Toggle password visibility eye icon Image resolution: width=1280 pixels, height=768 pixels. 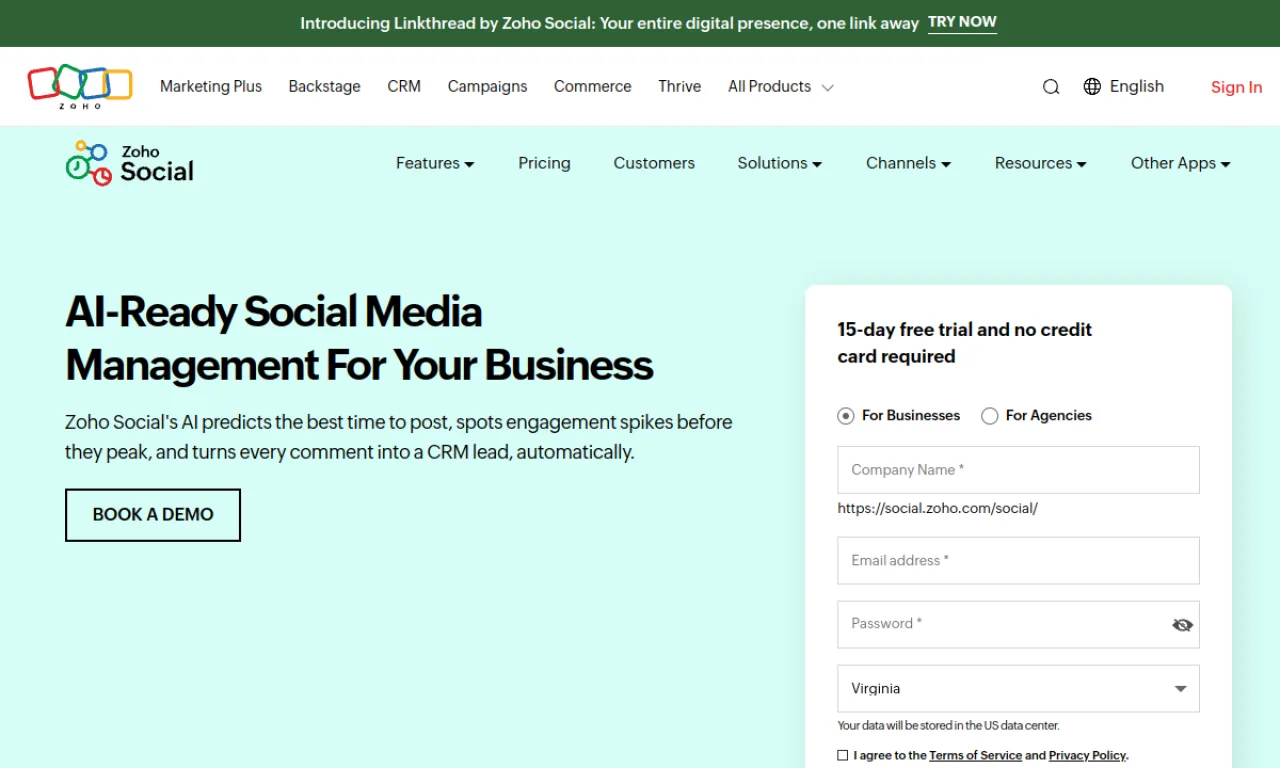click(x=1183, y=625)
